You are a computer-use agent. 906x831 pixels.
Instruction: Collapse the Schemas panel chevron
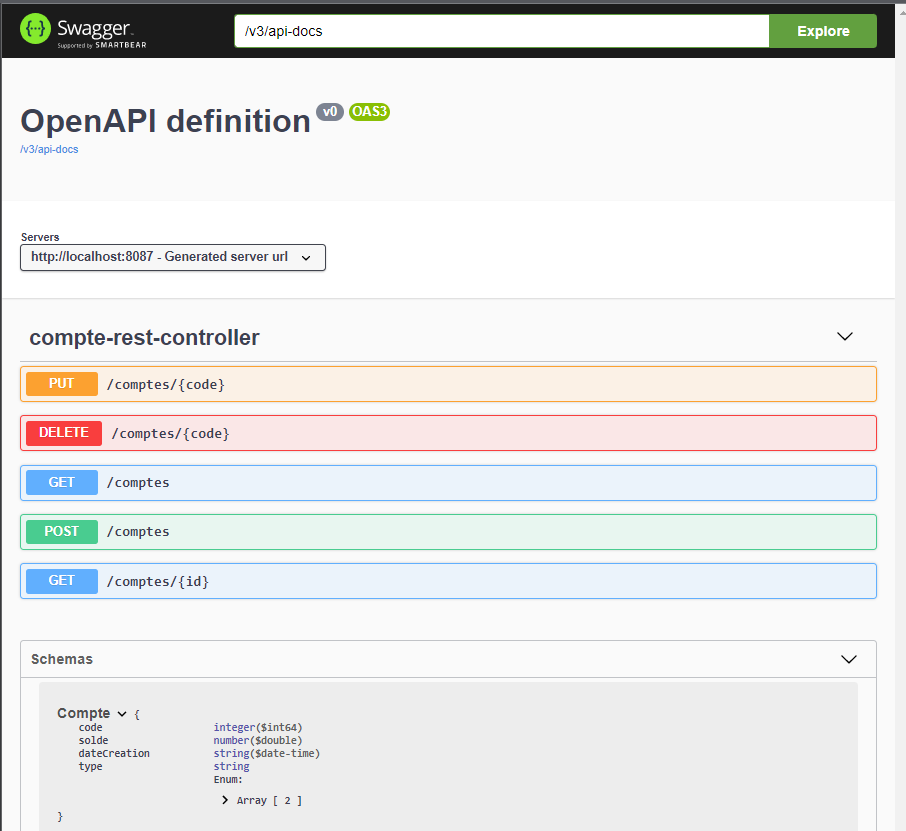[x=849, y=659]
